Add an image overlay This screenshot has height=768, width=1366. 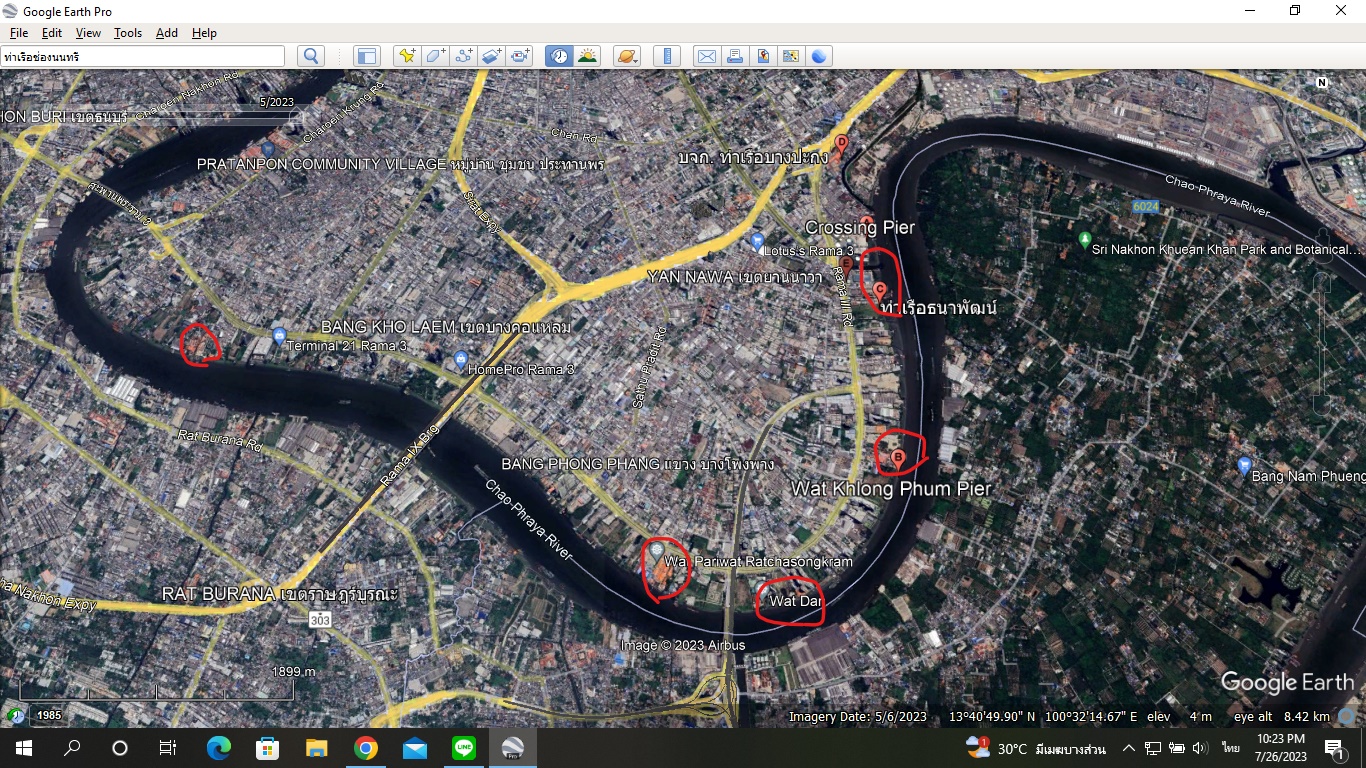tap(491, 56)
